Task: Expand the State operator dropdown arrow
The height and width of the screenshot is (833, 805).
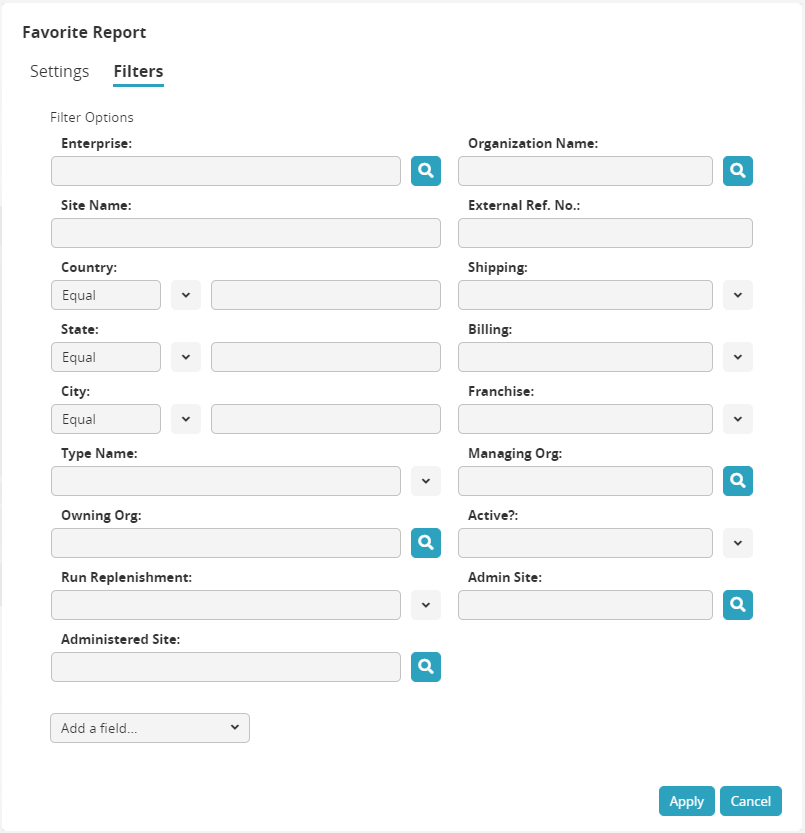Action: 186,357
